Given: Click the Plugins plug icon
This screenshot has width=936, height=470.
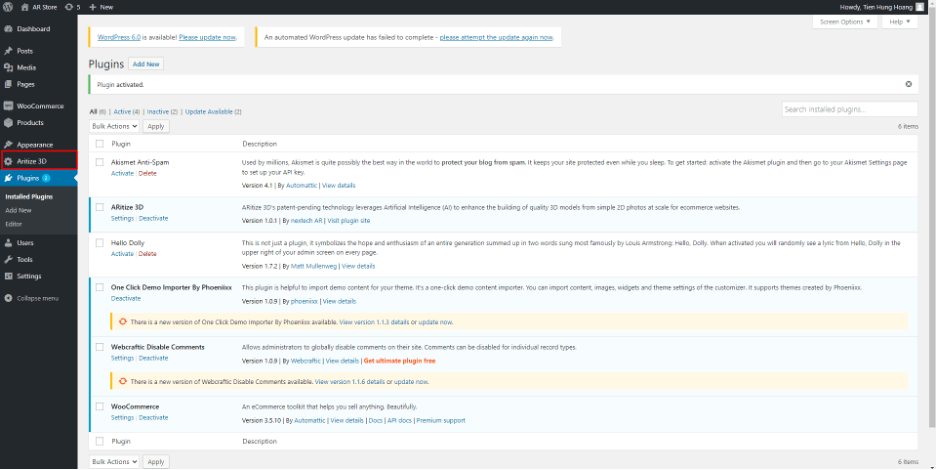Looking at the screenshot, I should 8,178.
